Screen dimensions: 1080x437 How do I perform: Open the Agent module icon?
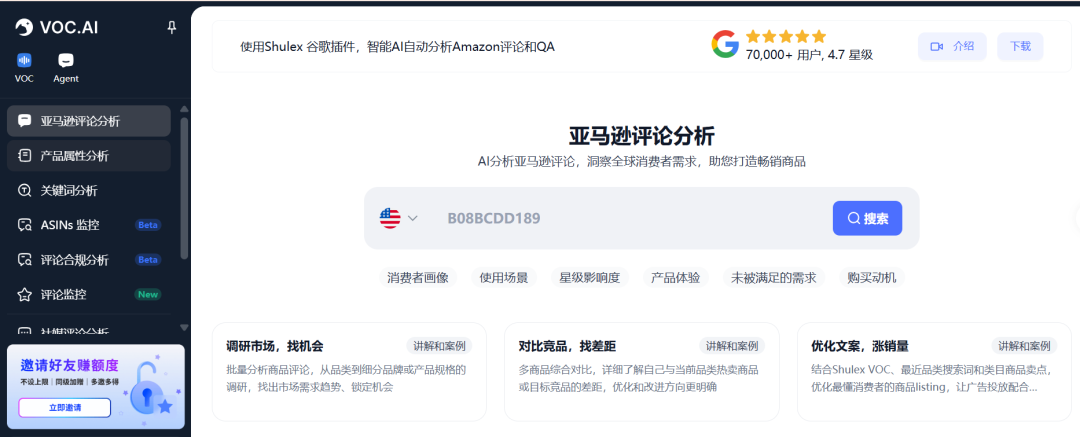66,61
